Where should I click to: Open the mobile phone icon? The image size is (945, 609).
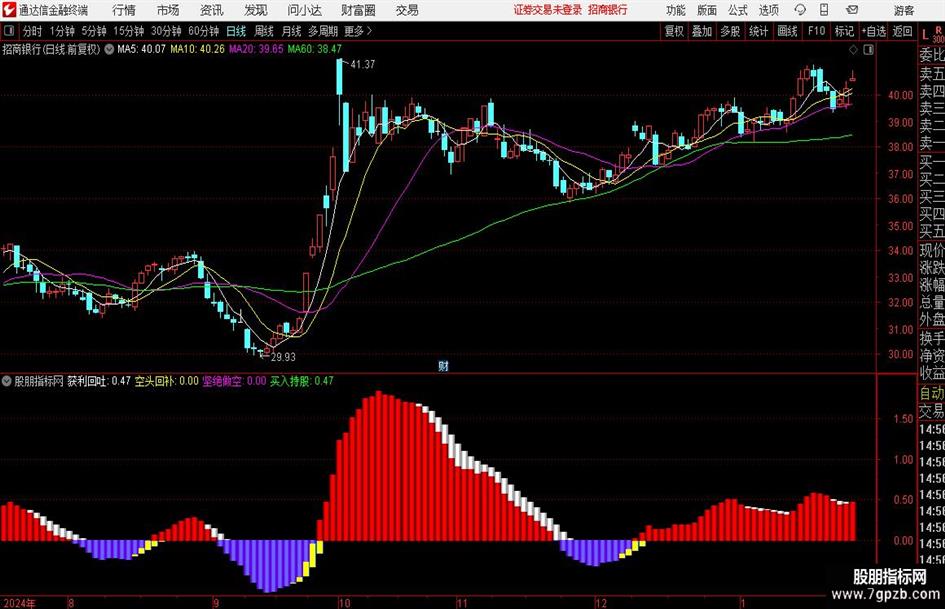coord(824,10)
